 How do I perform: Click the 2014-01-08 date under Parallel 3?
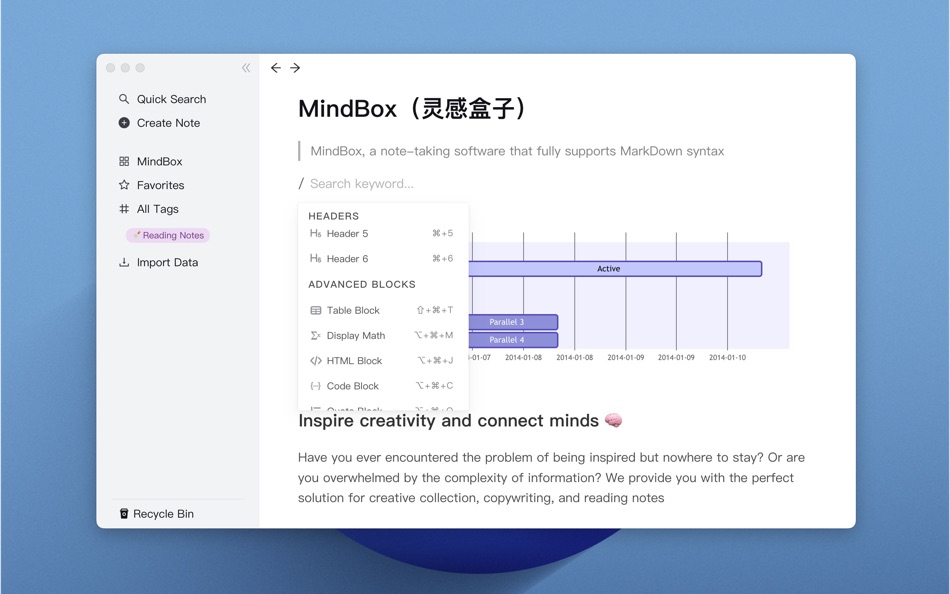click(x=523, y=358)
